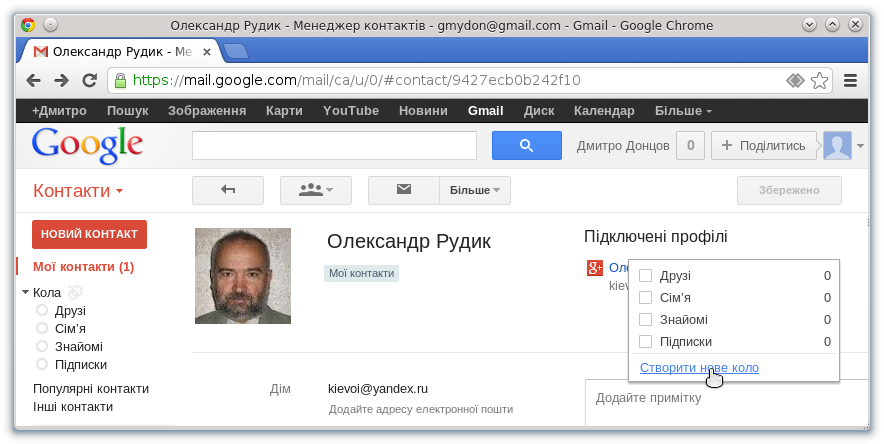
Task: Open Новини in the Google bar
Action: tap(423, 111)
